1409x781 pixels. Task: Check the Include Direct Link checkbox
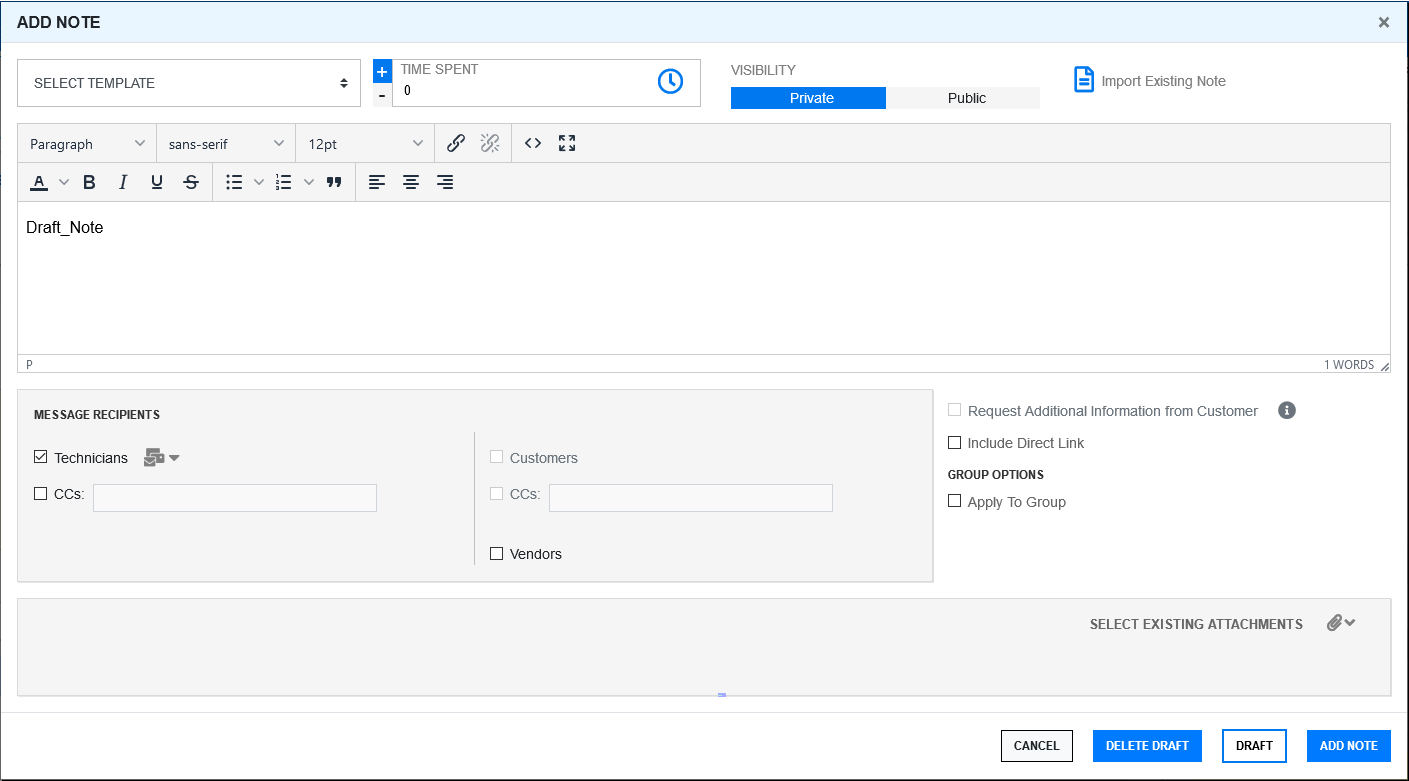pyautogui.click(x=955, y=442)
